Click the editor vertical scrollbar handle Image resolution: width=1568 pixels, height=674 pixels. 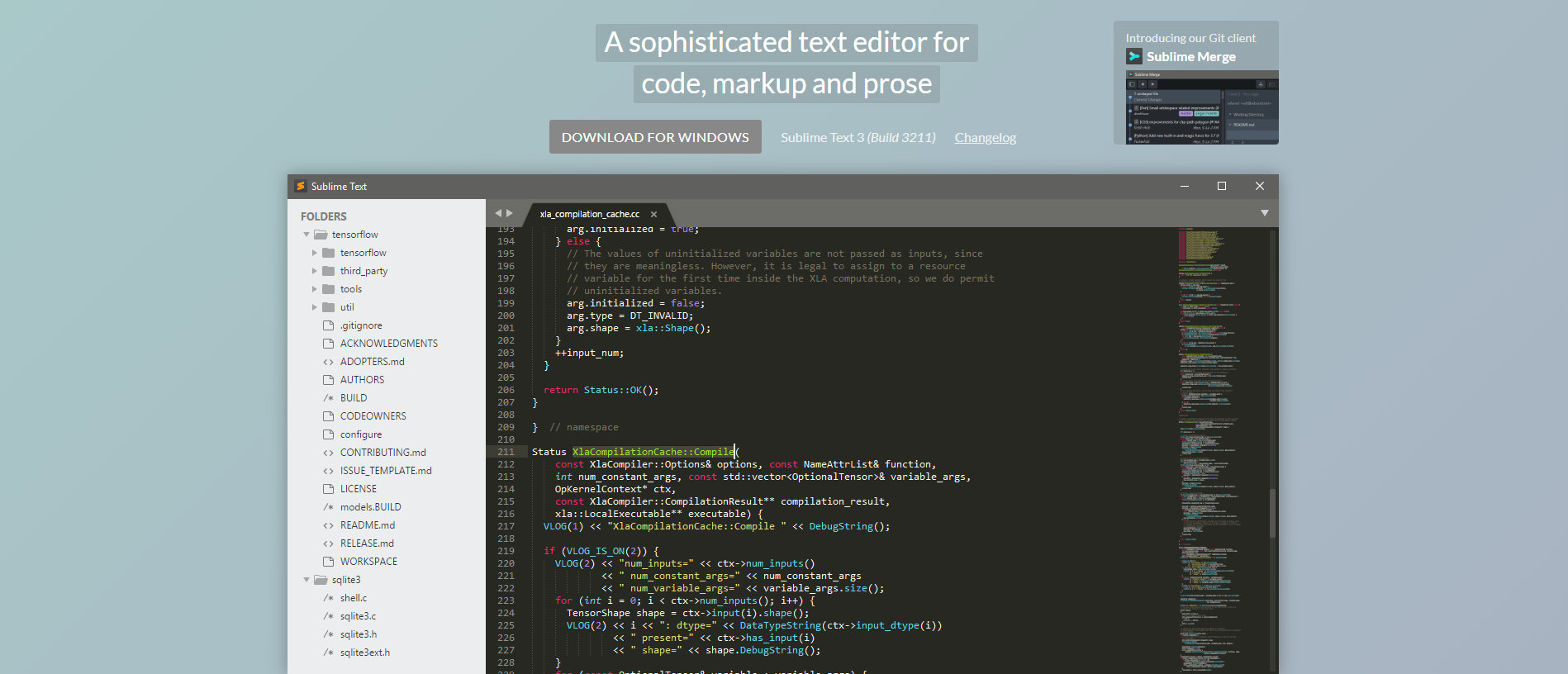point(1273,512)
